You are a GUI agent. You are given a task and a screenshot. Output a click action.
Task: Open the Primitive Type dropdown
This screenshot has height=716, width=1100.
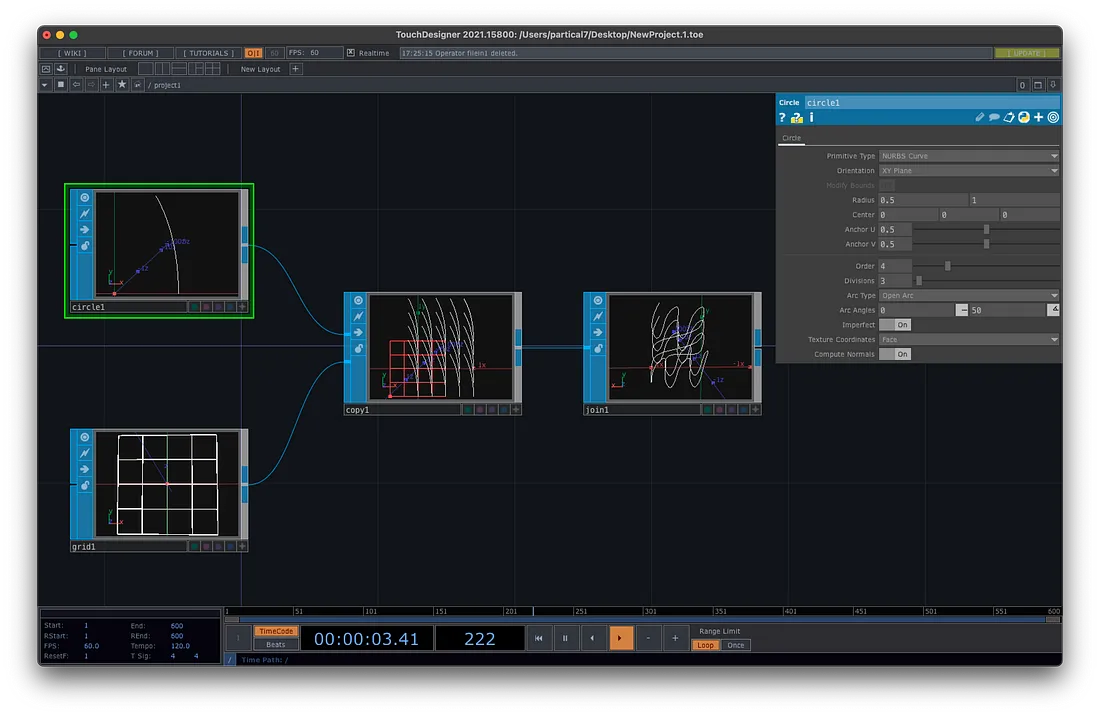968,156
